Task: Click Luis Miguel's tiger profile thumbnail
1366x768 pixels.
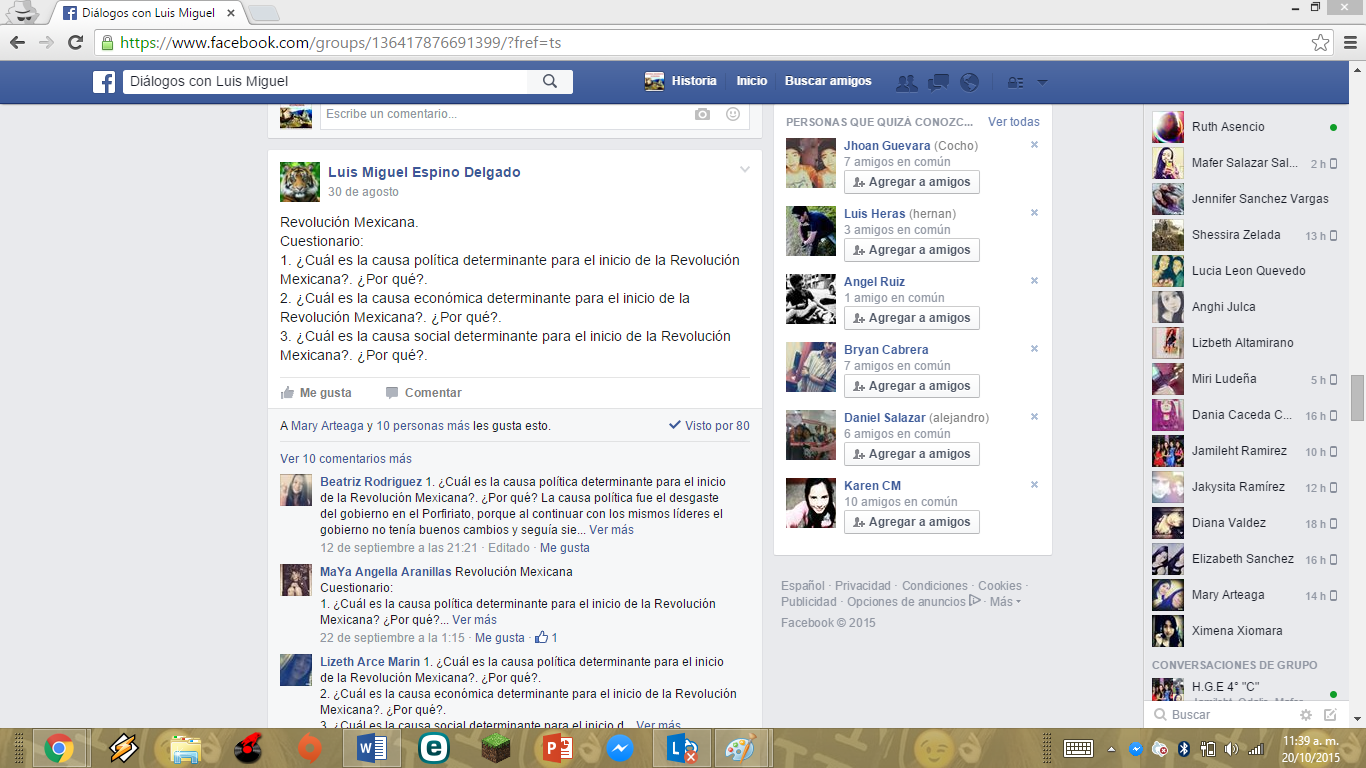Action: [x=300, y=182]
